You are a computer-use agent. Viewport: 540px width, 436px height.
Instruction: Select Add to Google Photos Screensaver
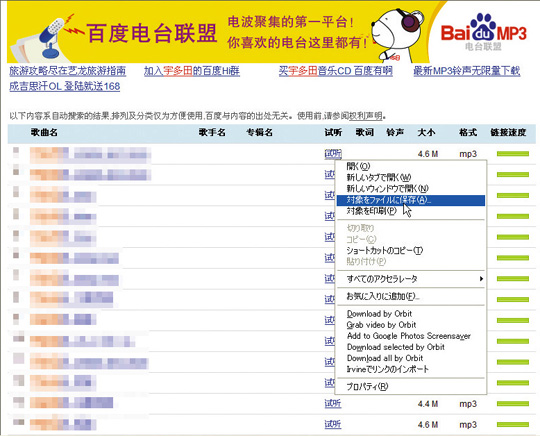(409, 336)
